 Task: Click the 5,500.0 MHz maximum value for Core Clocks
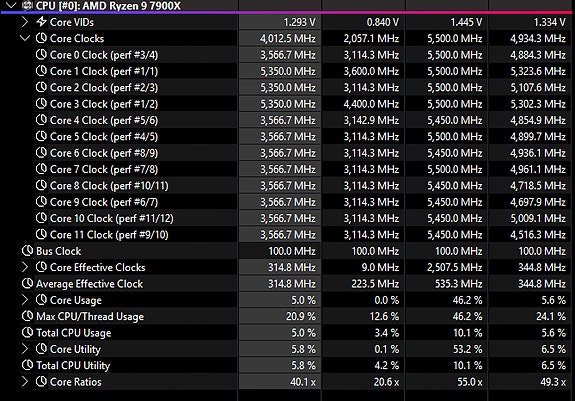click(454, 38)
